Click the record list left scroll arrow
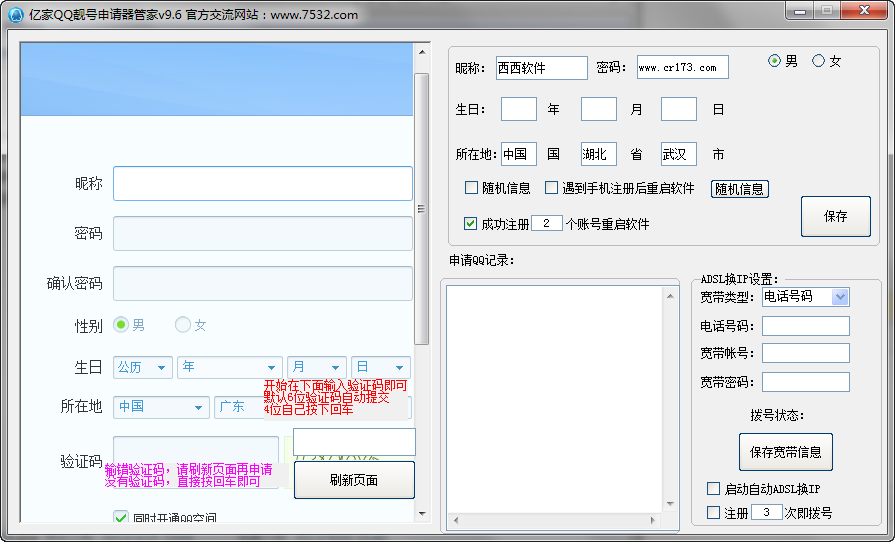The height and width of the screenshot is (542, 895). click(x=455, y=520)
